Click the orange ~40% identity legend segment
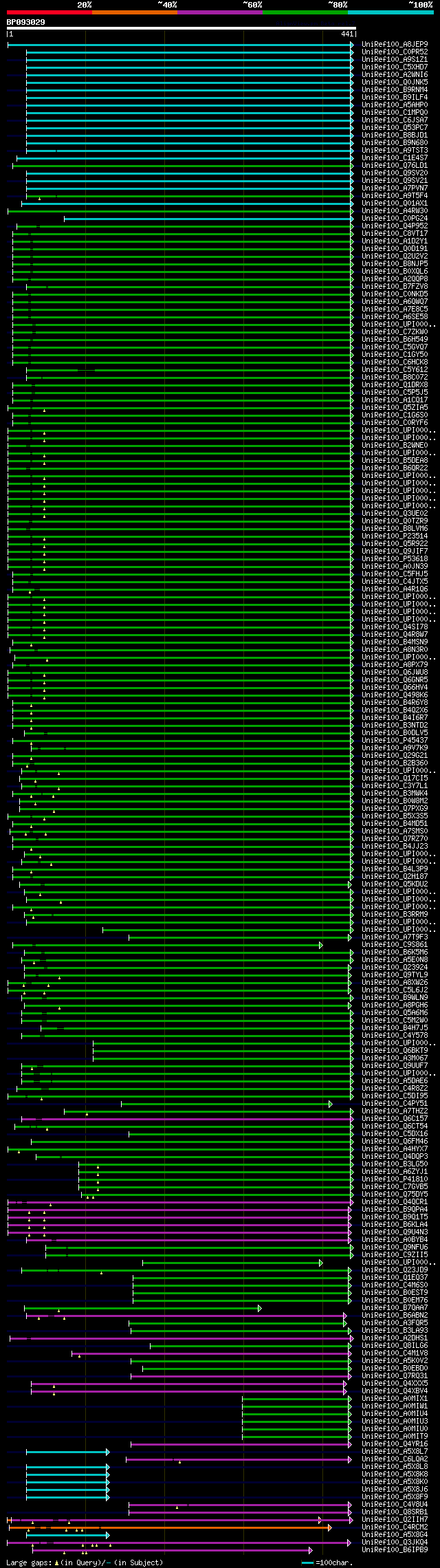The image size is (440, 1568). pyautogui.click(x=134, y=12)
